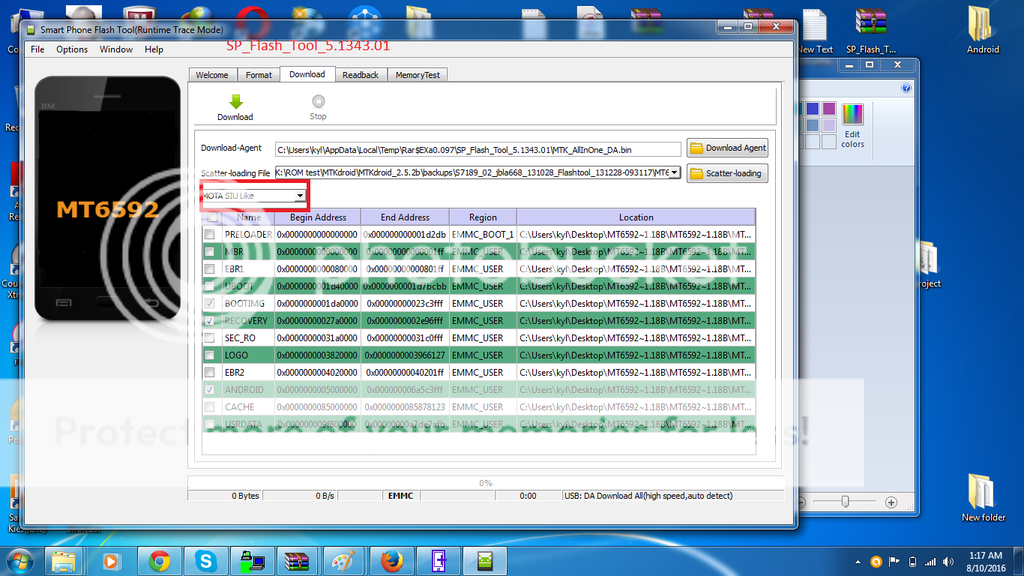This screenshot has width=1024, height=576.
Task: Expand the Scatter-loading File path dropdown
Action: click(x=674, y=172)
